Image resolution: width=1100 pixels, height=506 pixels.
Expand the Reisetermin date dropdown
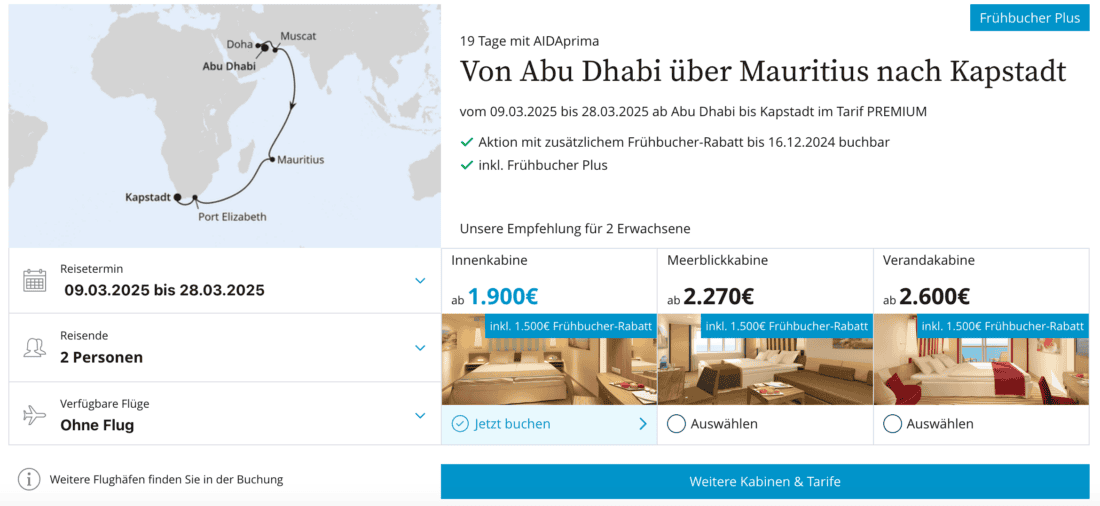pyautogui.click(x=420, y=281)
